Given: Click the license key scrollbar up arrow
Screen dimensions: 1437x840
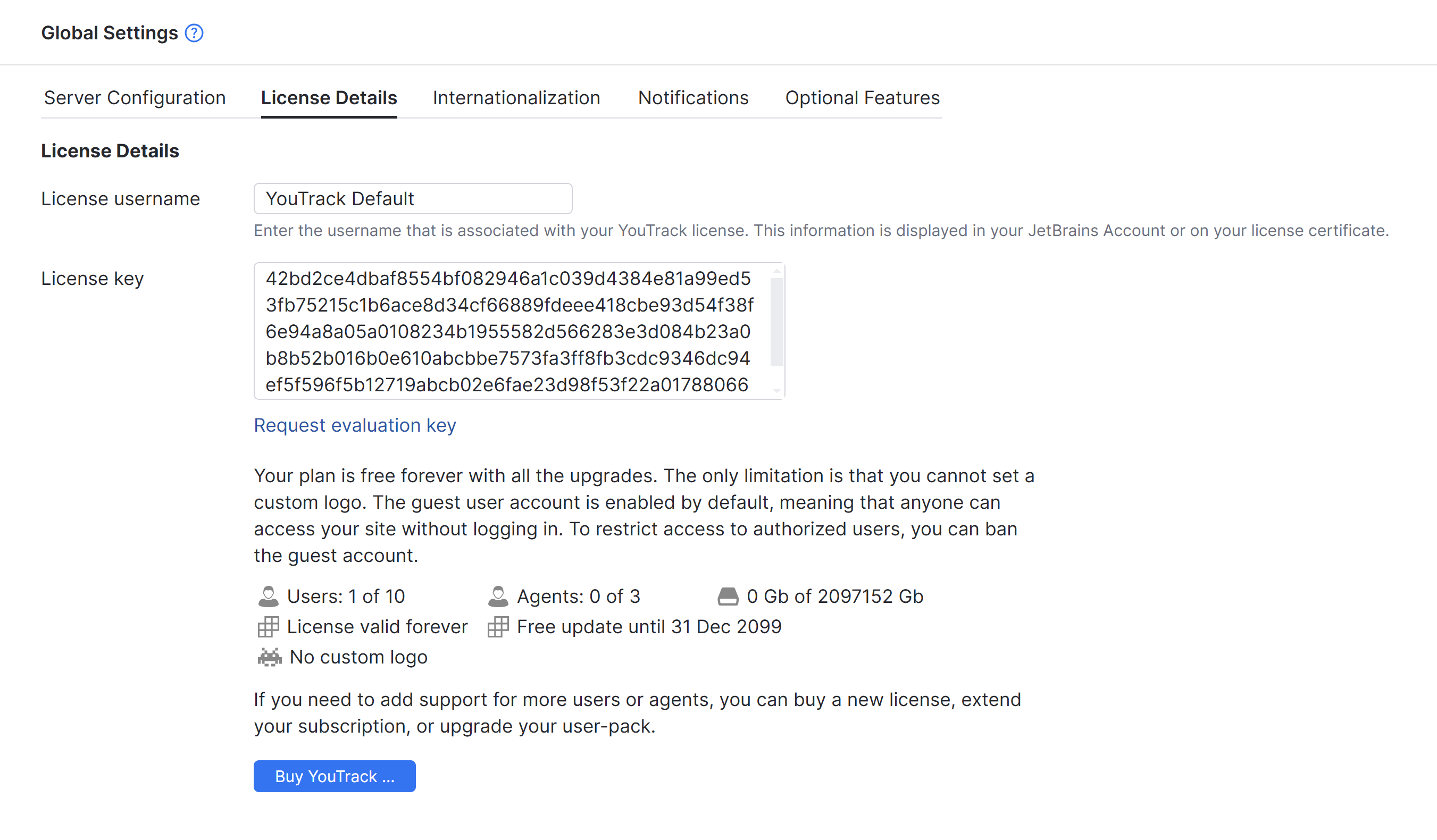Looking at the screenshot, I should 776,271.
